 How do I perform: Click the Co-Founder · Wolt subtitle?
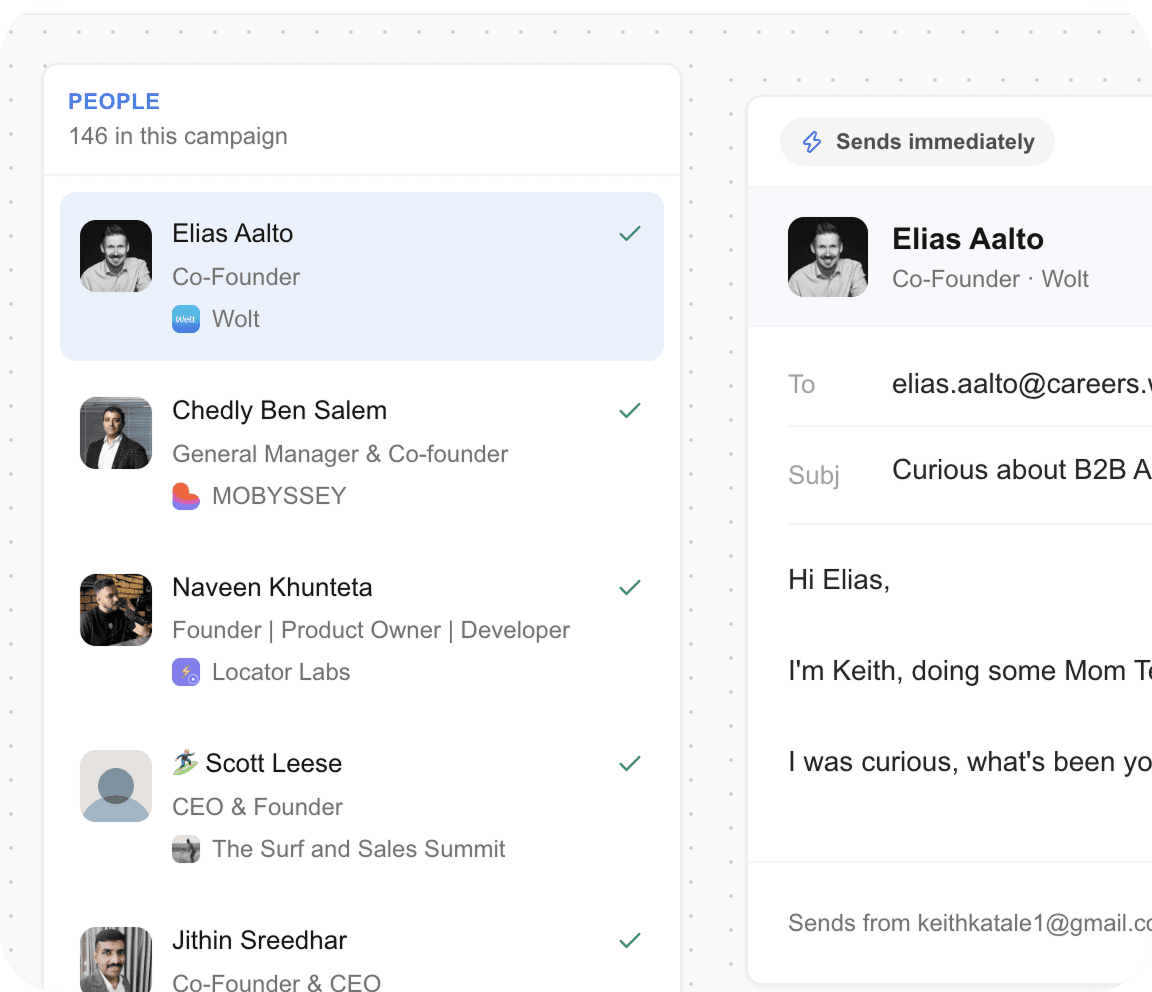tap(990, 279)
